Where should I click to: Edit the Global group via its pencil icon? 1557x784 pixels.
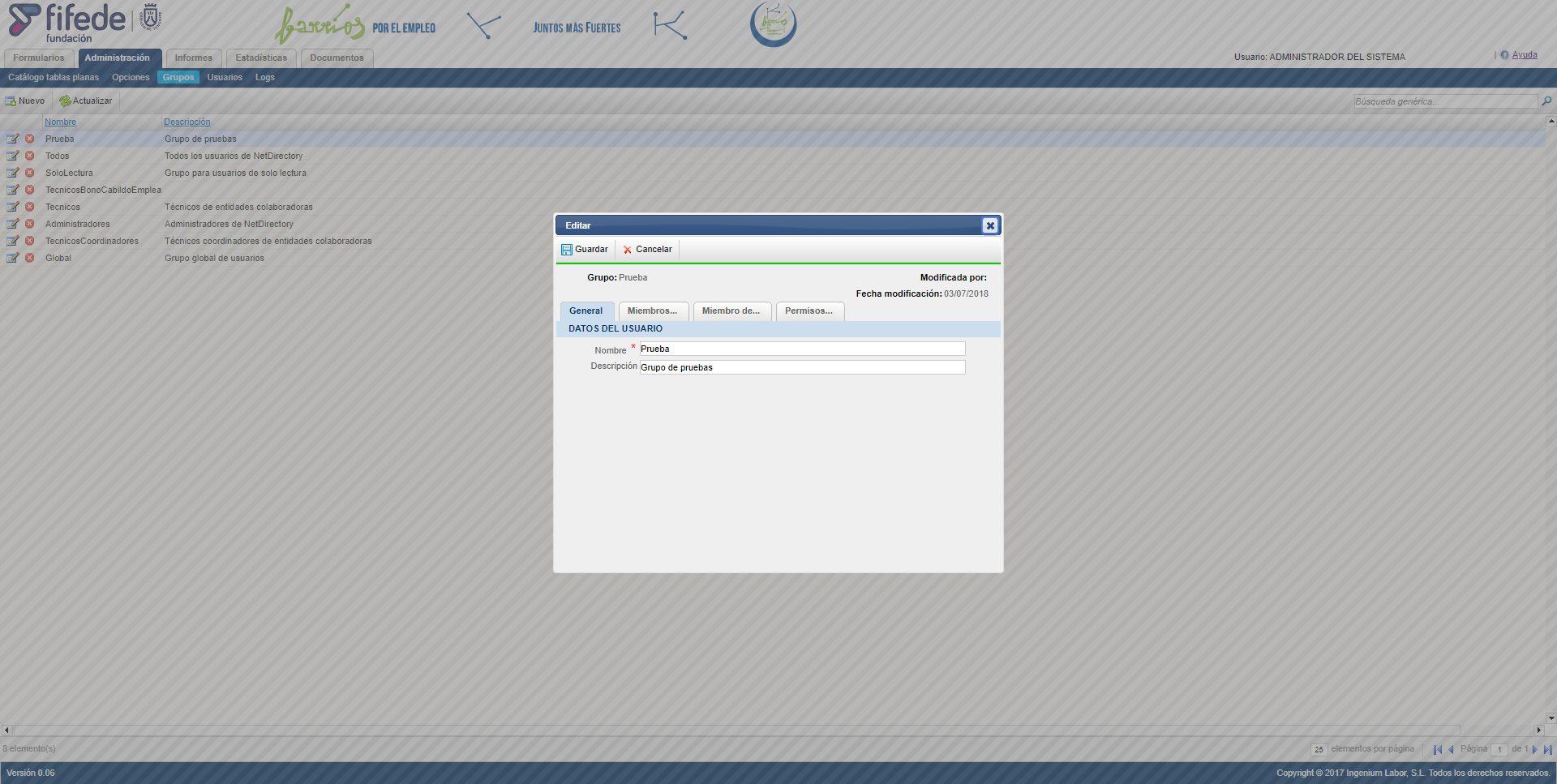pos(13,258)
